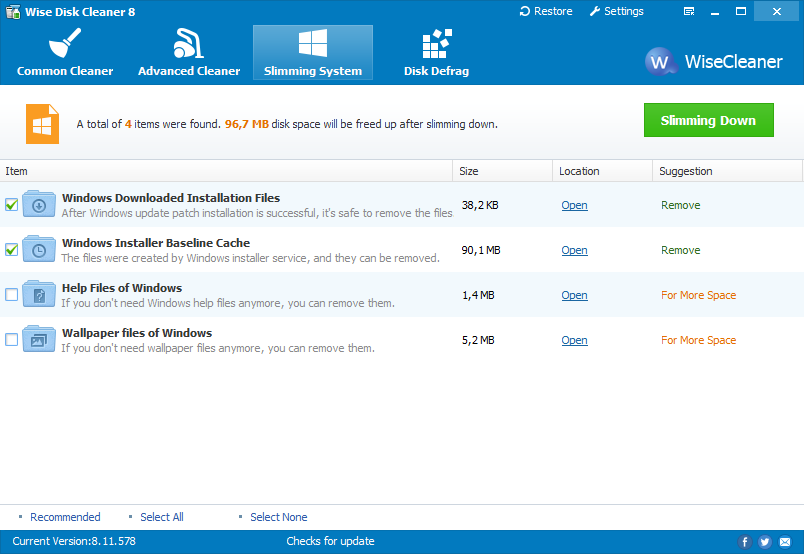
Task: Click Checks for update in status bar
Action: [x=330, y=541]
